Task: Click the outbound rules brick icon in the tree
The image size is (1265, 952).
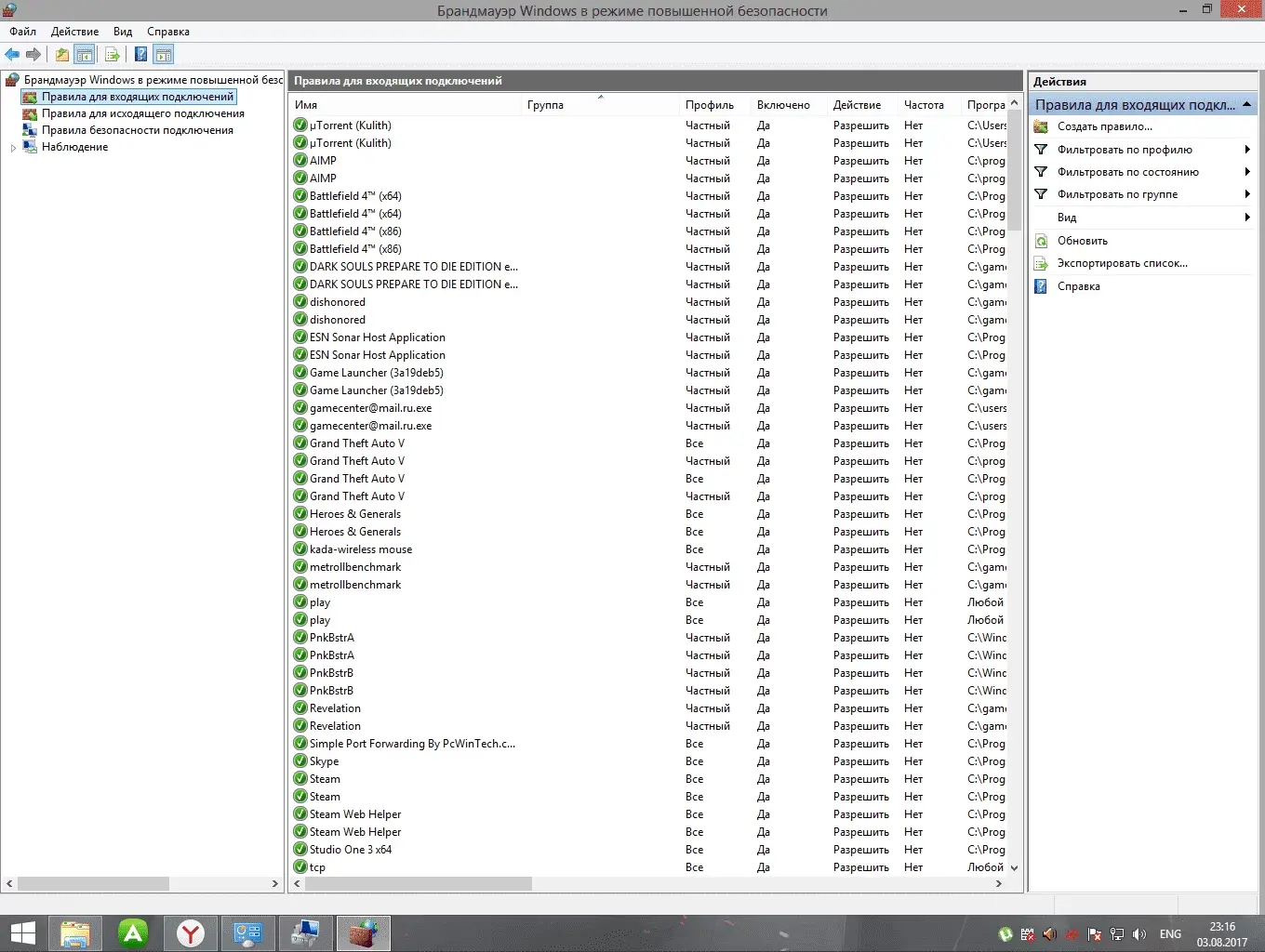Action: pos(30,113)
